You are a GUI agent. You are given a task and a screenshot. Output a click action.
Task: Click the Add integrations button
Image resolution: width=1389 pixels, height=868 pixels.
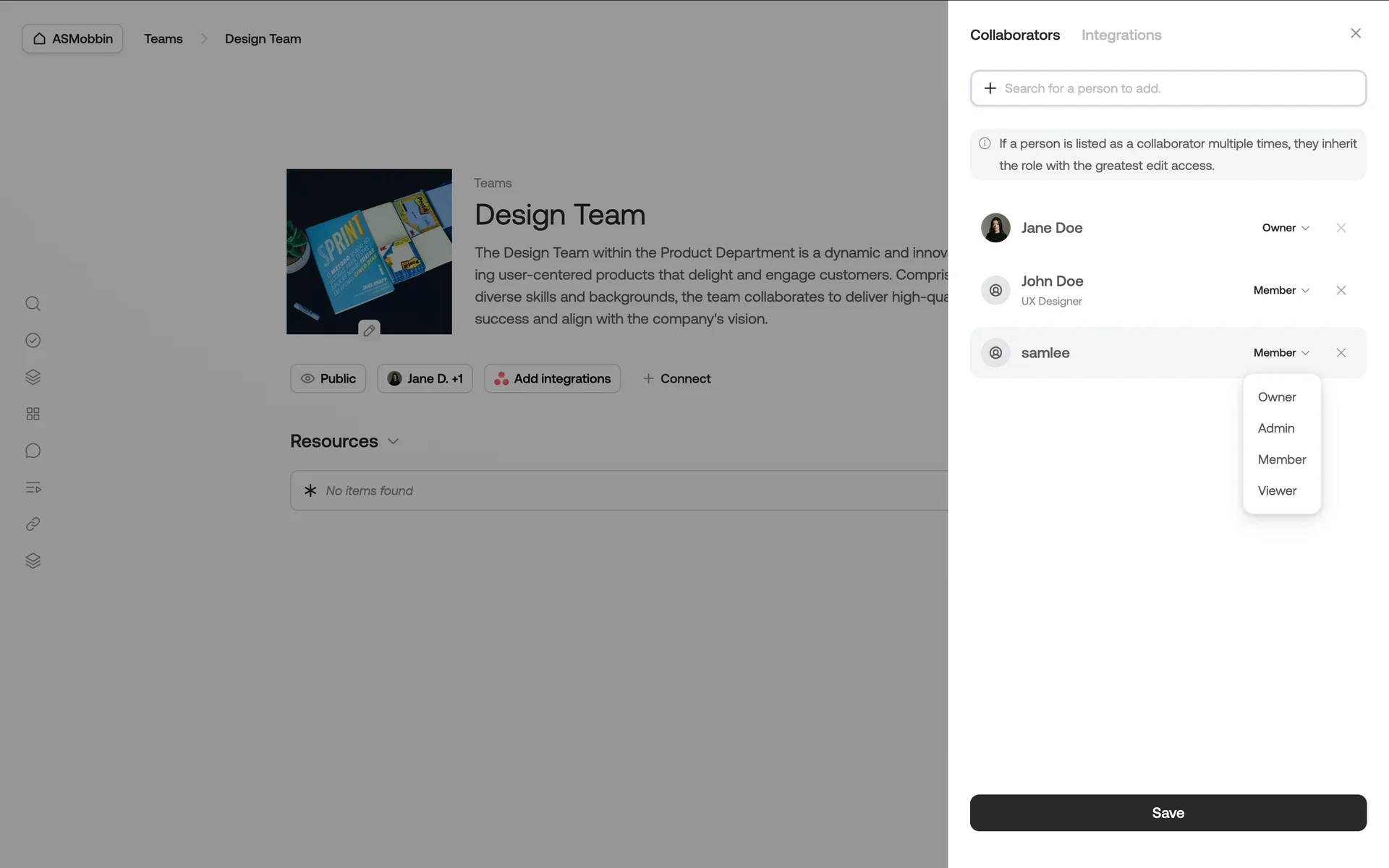pos(552,378)
